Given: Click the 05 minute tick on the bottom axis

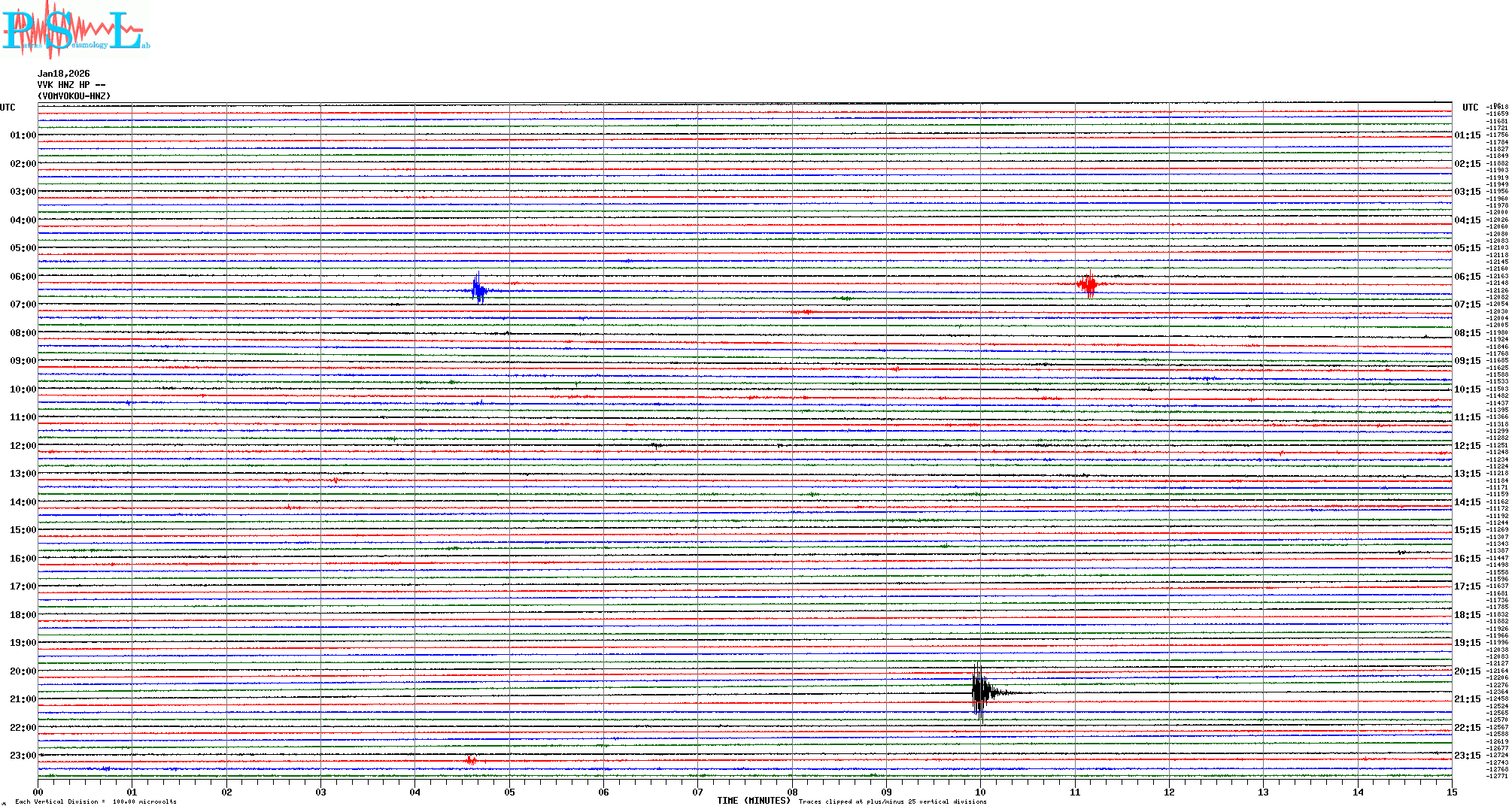Looking at the screenshot, I should pos(509,792).
